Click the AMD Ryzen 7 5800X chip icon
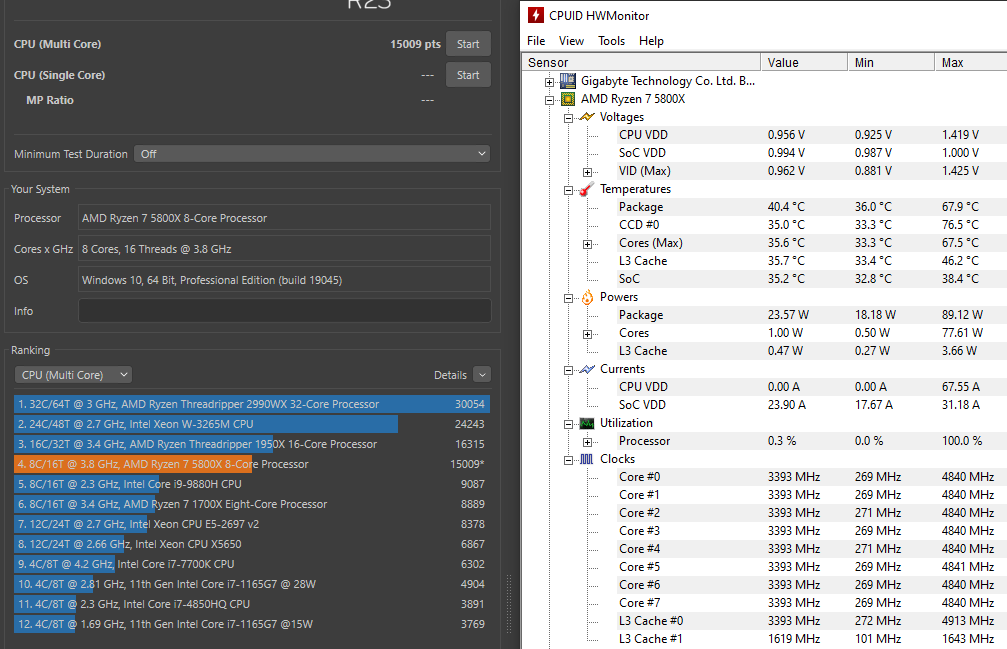Screen dimensions: 1007x649 click(568, 99)
